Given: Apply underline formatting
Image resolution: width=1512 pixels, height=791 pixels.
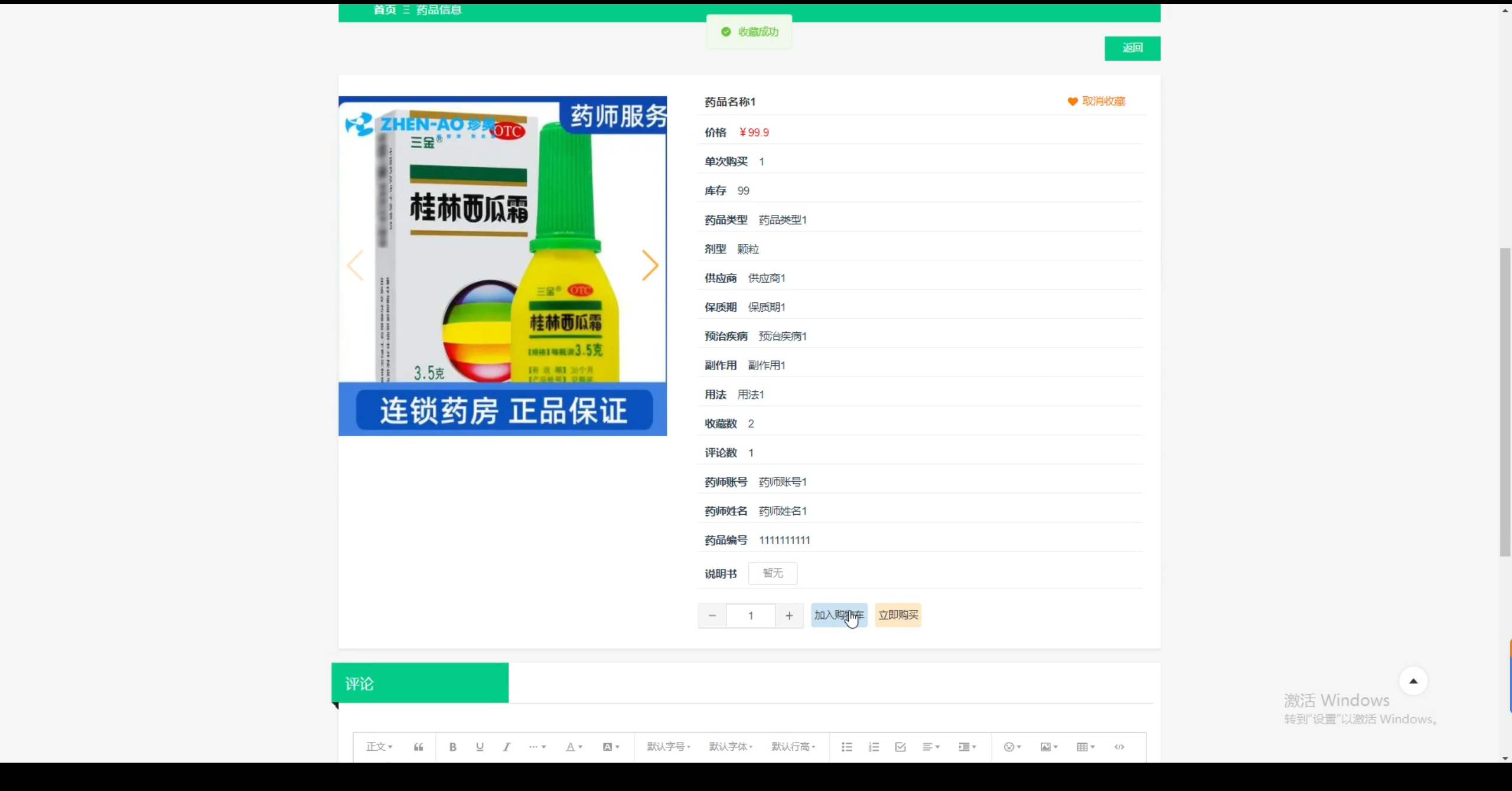Looking at the screenshot, I should (x=479, y=746).
